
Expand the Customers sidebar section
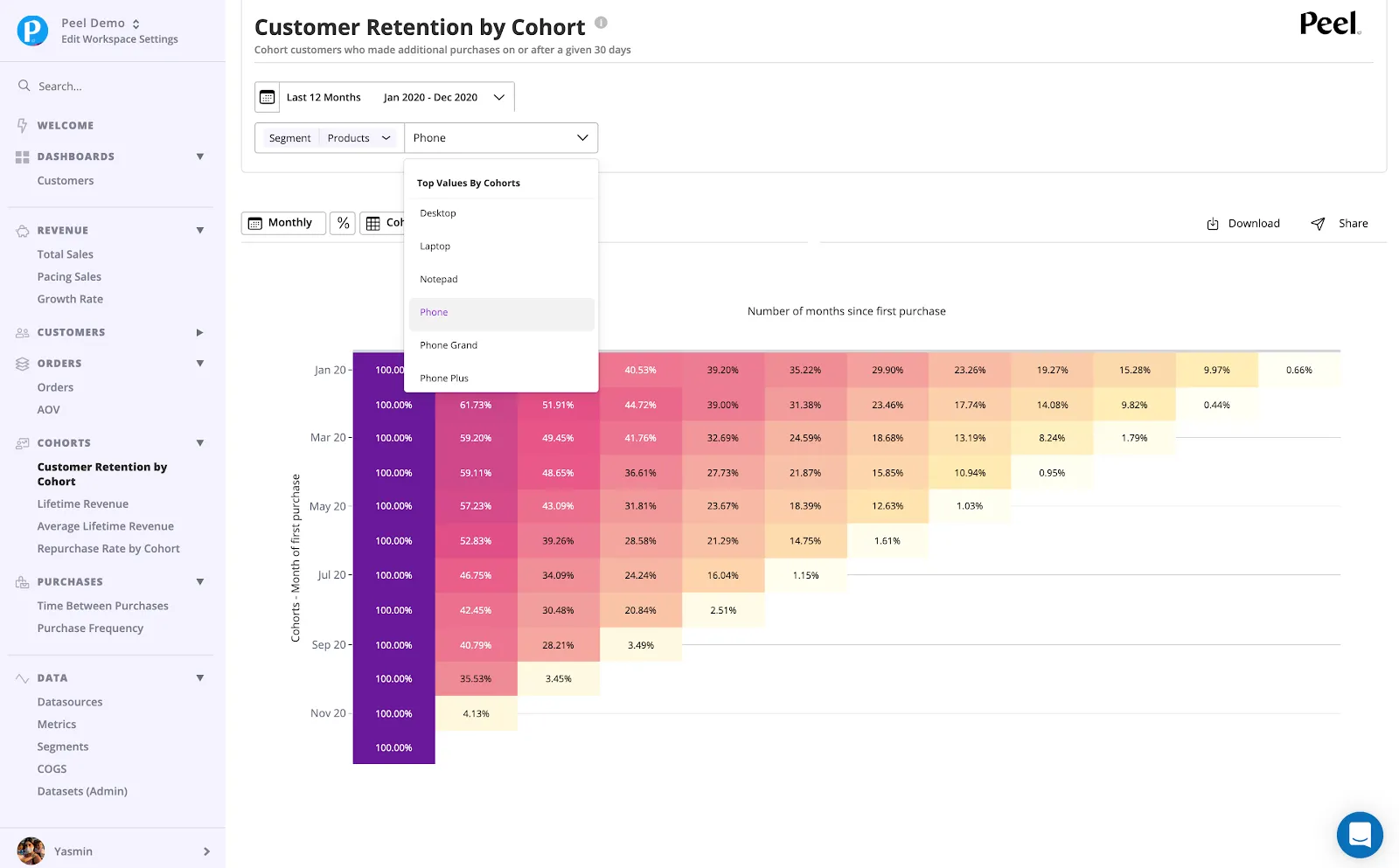click(199, 332)
